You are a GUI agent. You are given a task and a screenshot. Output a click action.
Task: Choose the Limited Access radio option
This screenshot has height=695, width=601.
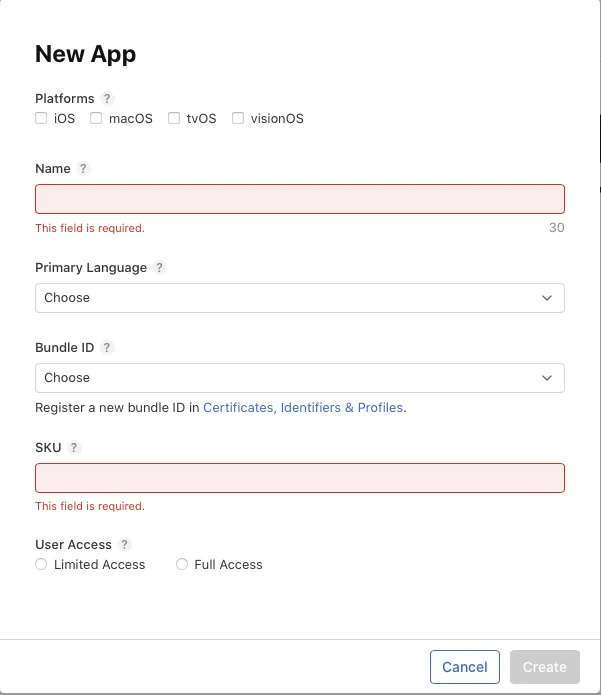(41, 565)
